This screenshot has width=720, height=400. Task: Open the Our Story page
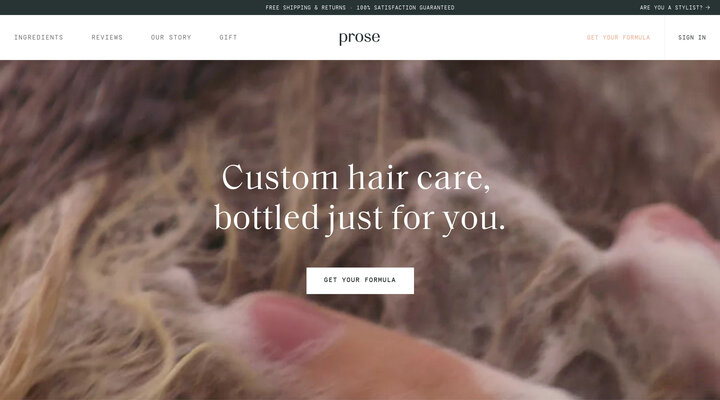click(x=171, y=37)
